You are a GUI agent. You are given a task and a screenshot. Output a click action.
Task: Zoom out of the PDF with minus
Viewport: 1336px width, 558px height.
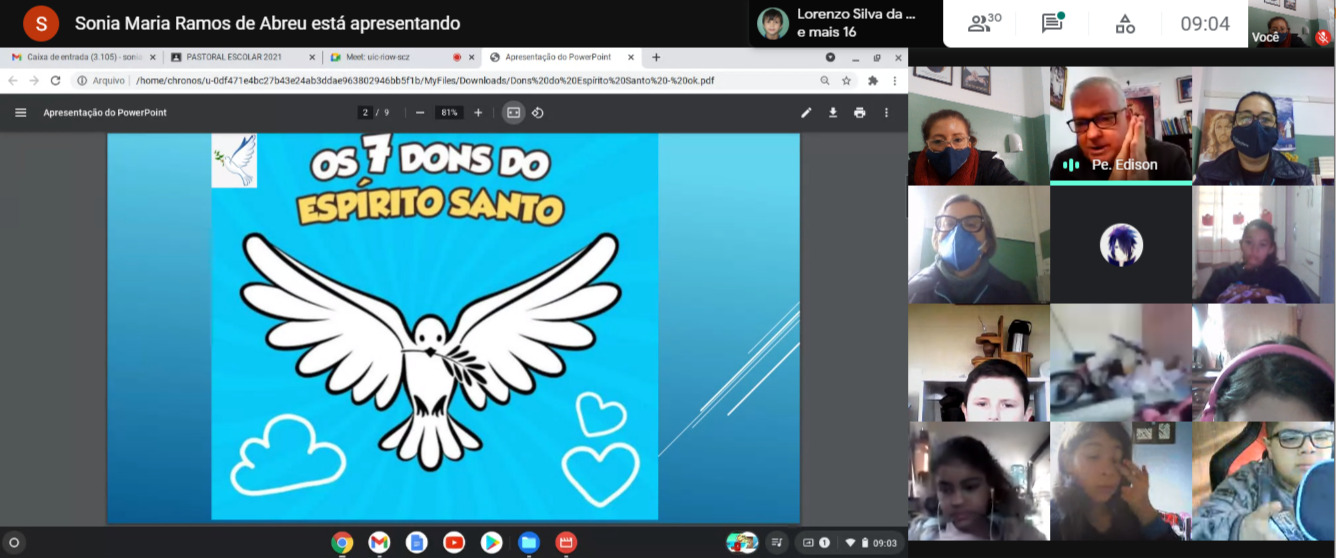420,113
